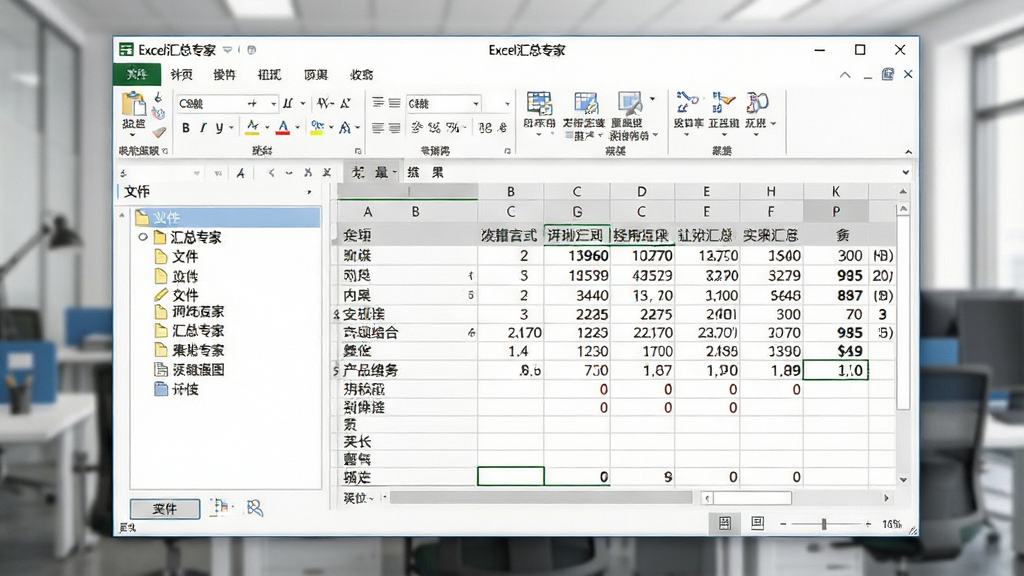Click the zoom in plus button
1024x576 pixels.
pyautogui.click(x=868, y=524)
